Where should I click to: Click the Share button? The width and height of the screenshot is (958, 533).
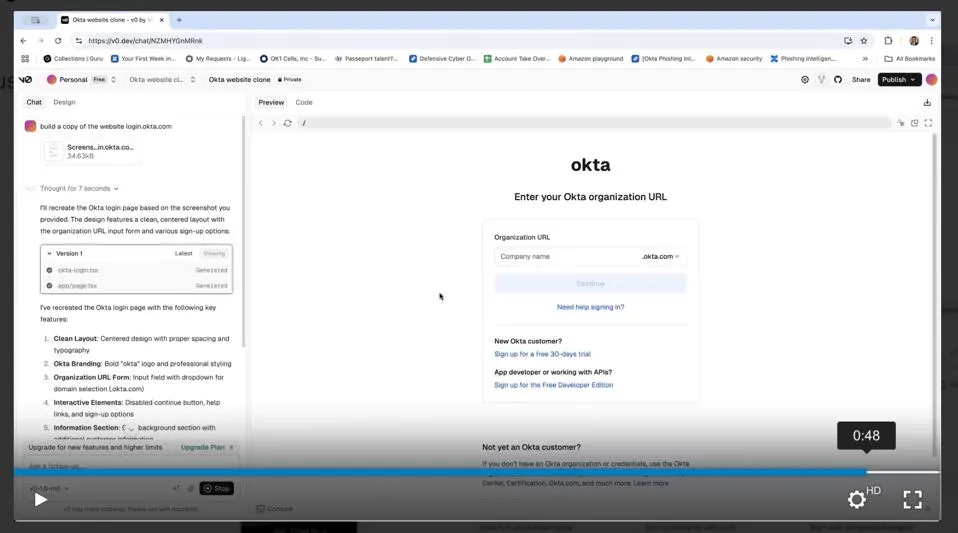click(861, 80)
